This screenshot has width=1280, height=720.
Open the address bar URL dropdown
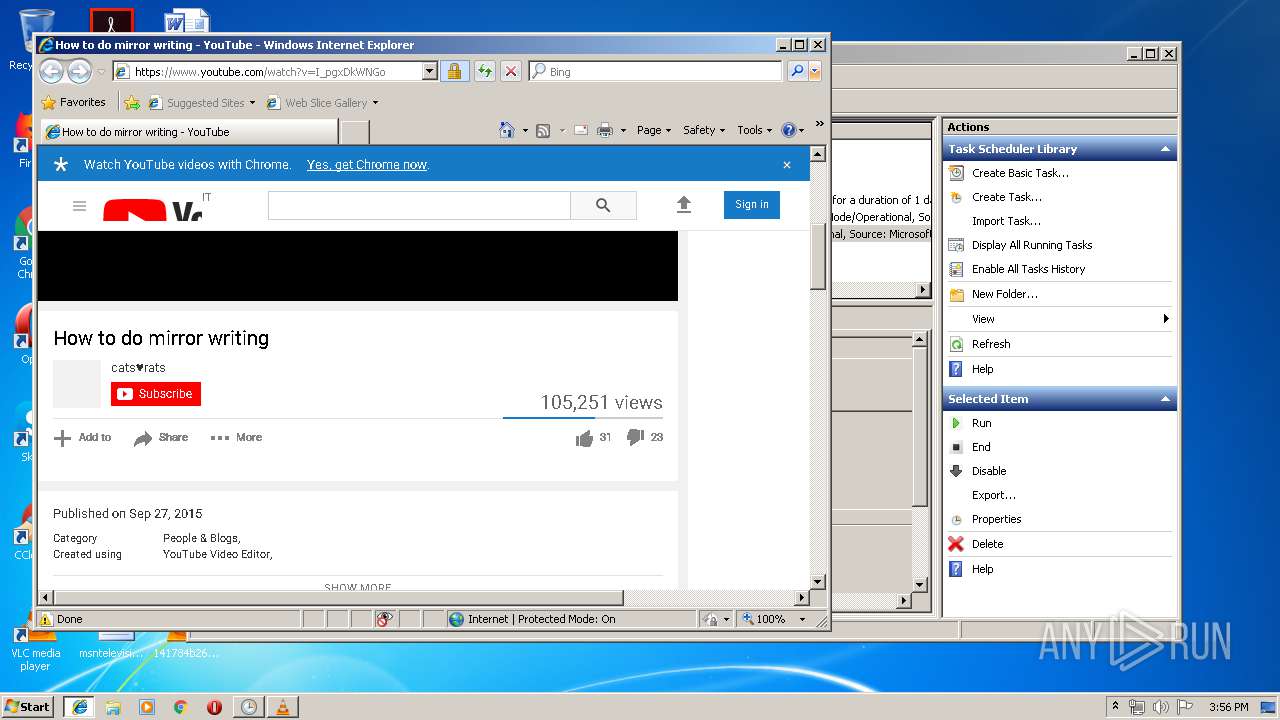(x=430, y=71)
